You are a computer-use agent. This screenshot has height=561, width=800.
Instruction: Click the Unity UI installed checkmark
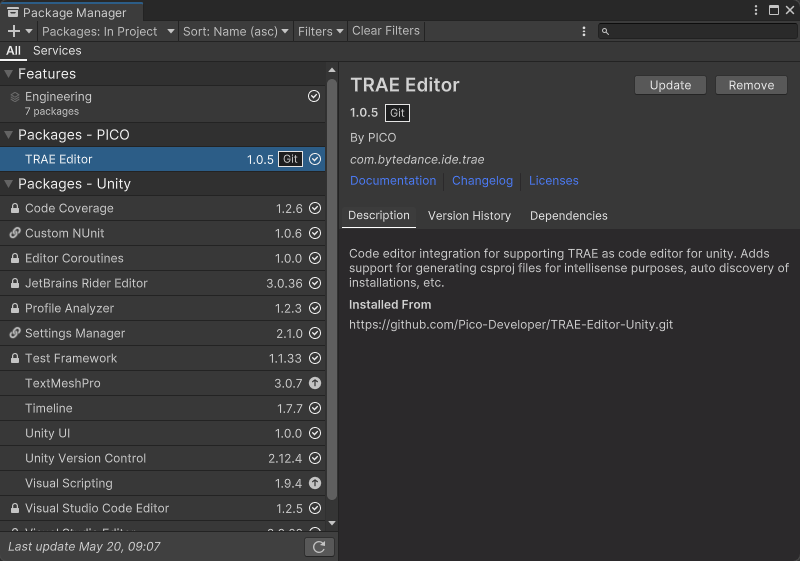(315, 433)
